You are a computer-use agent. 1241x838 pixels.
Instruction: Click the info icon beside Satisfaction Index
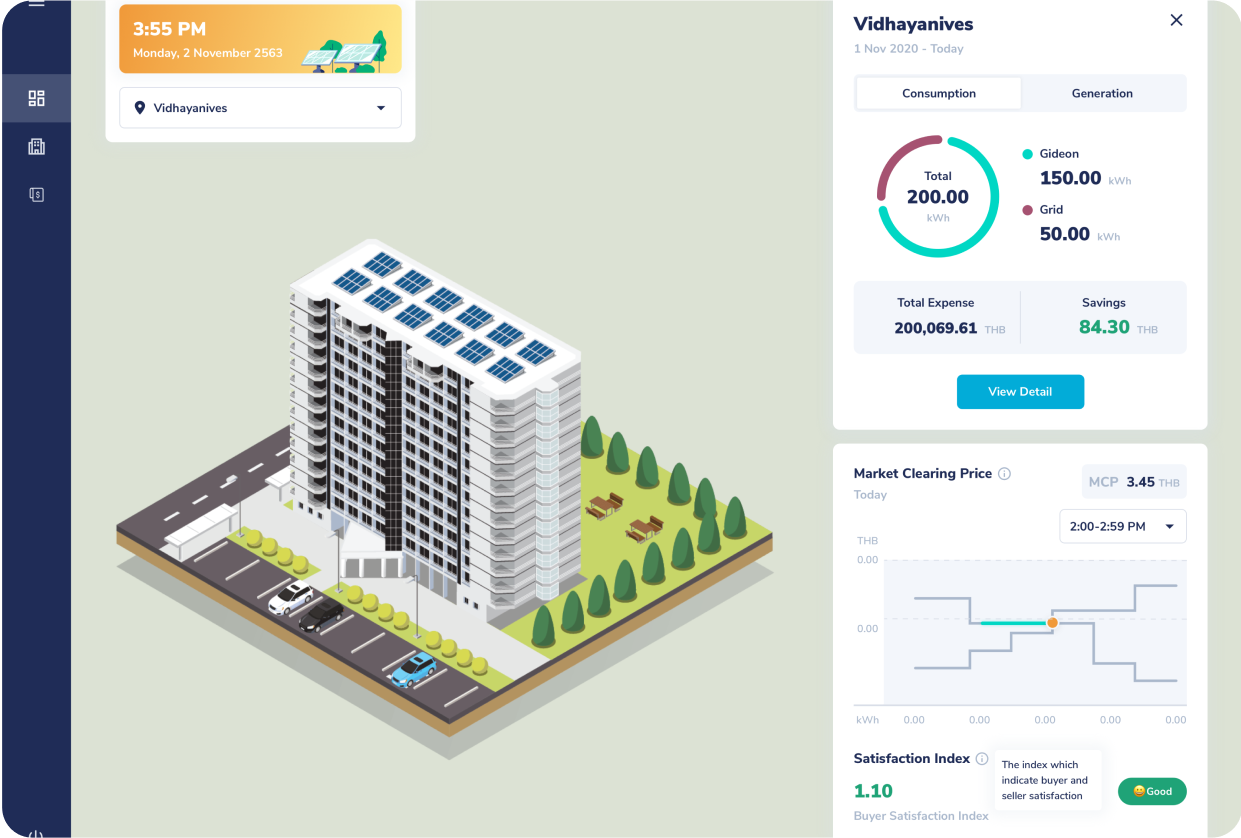click(x=982, y=759)
